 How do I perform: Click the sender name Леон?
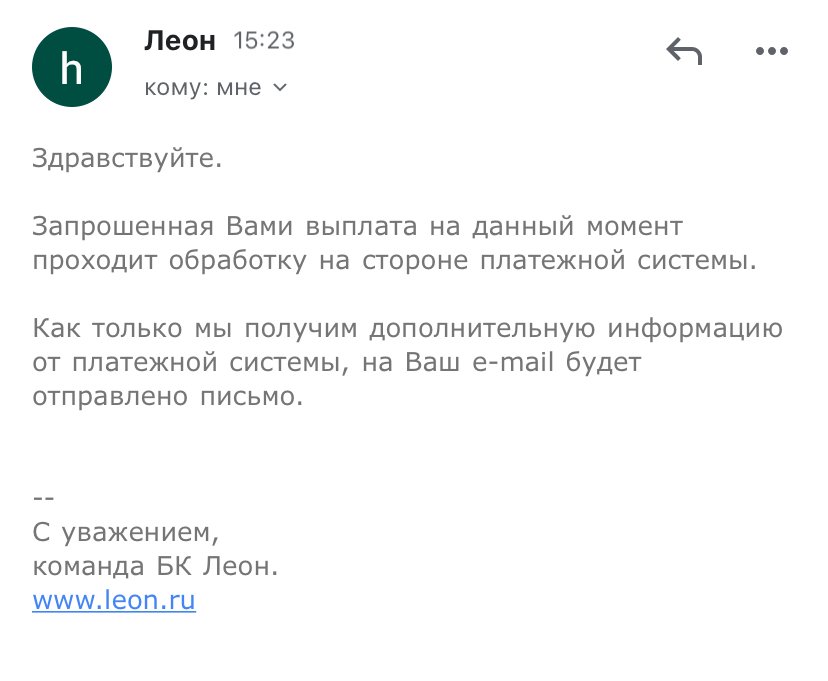180,42
